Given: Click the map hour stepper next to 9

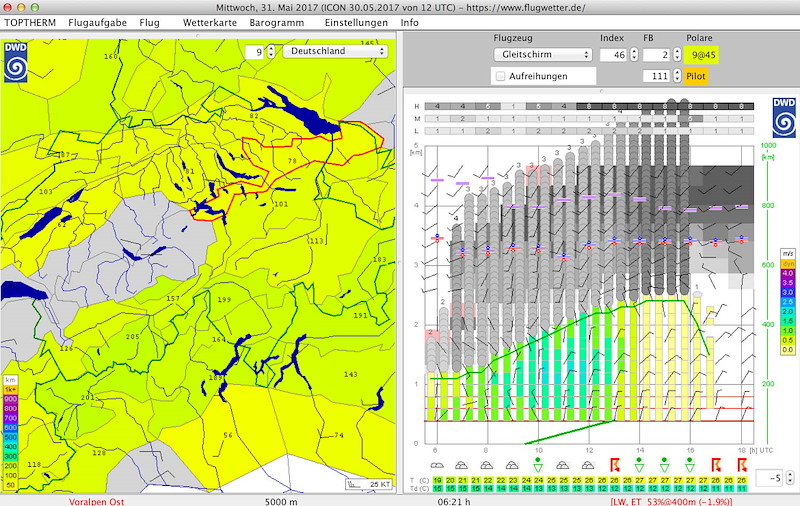Looking at the screenshot, I should [271, 52].
